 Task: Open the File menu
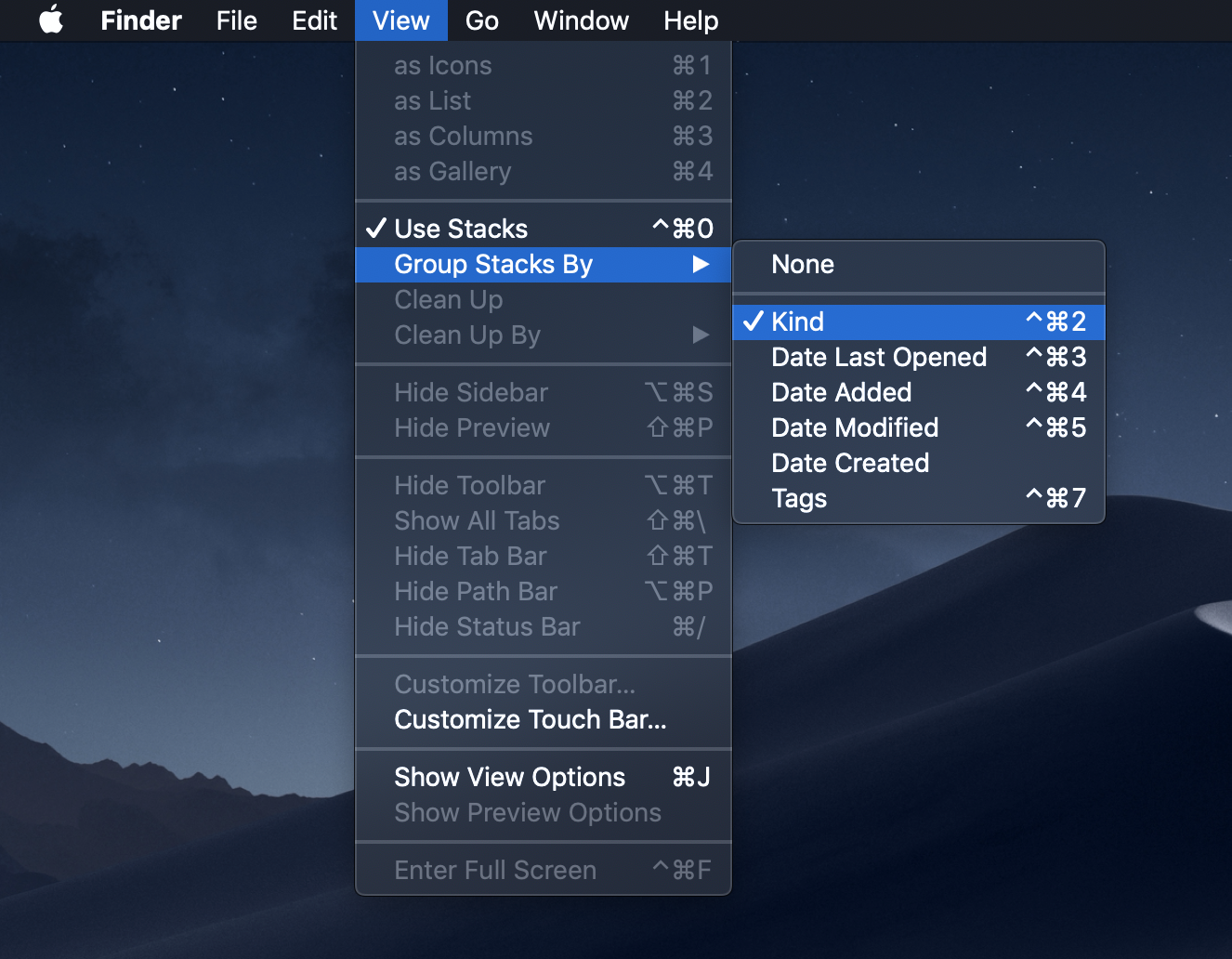pyautogui.click(x=236, y=20)
